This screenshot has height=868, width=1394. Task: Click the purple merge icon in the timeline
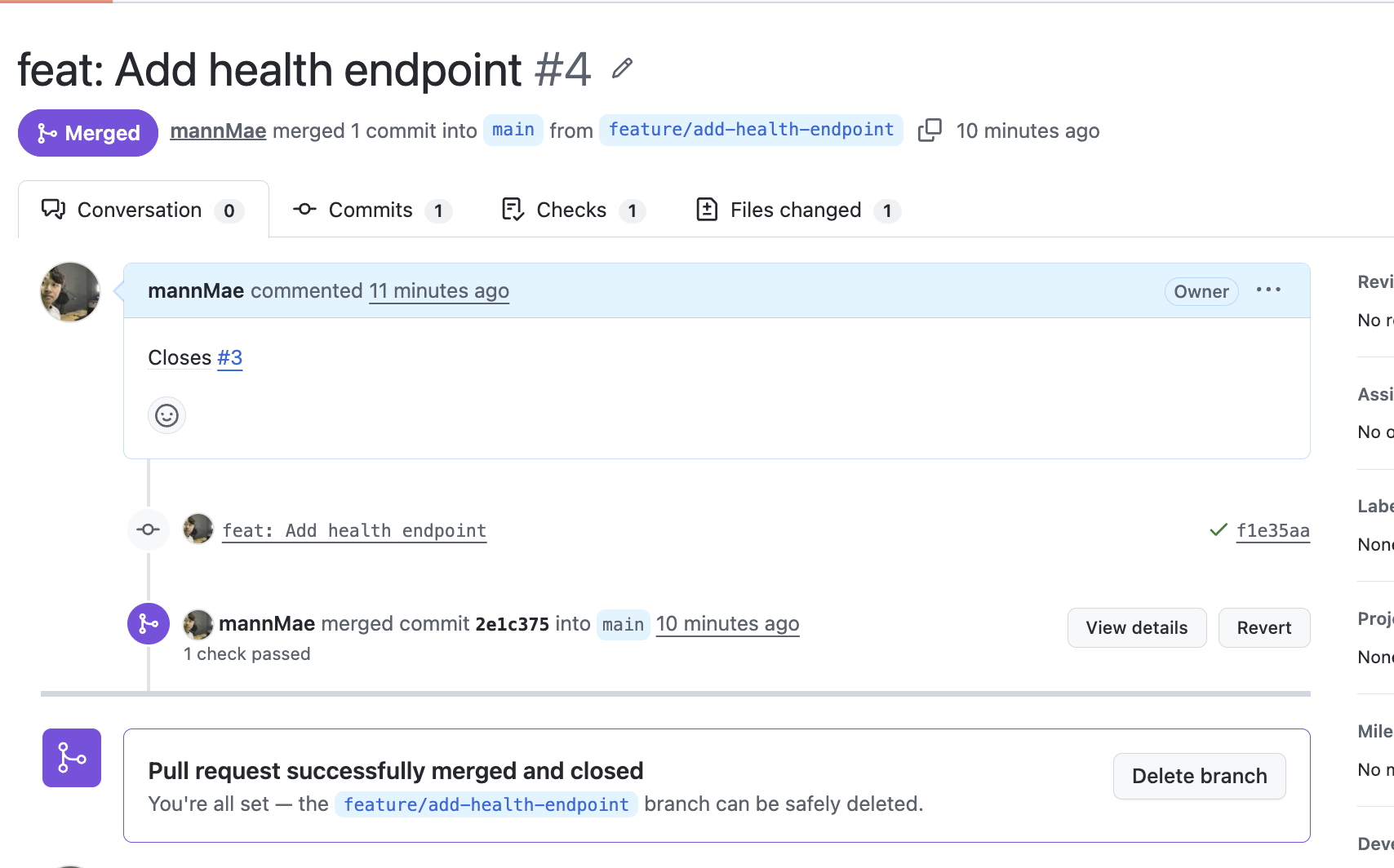149,624
